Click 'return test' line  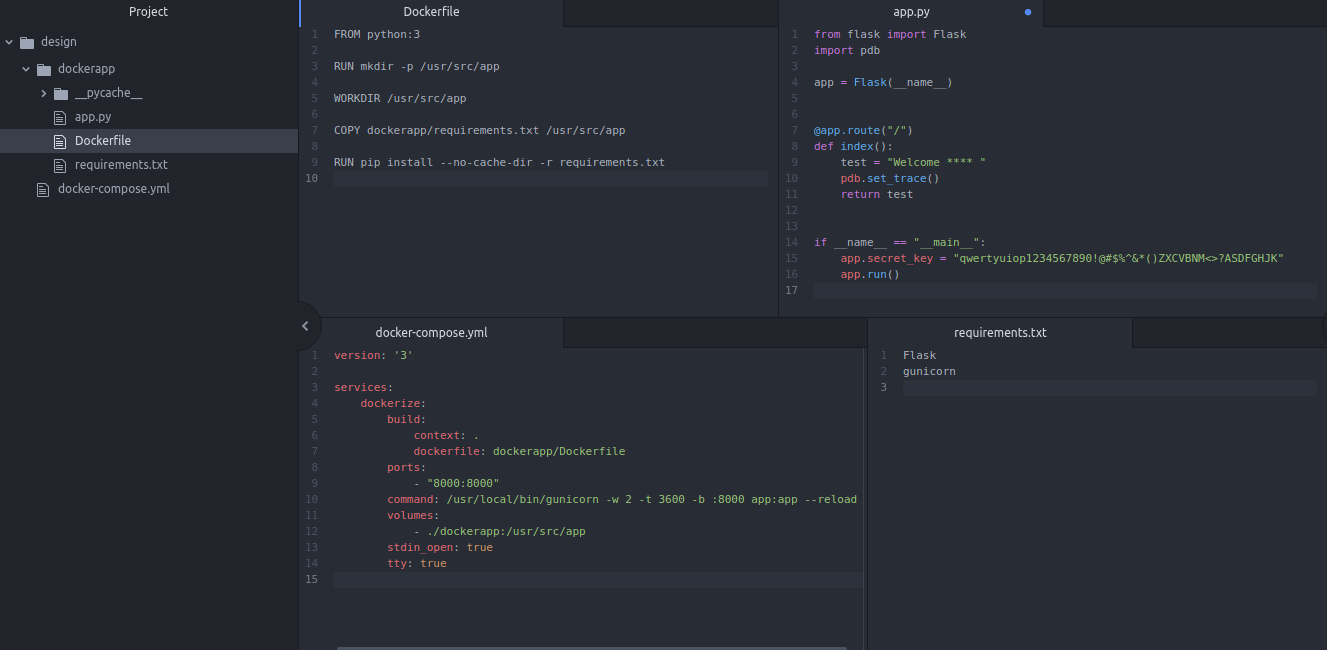pos(877,194)
